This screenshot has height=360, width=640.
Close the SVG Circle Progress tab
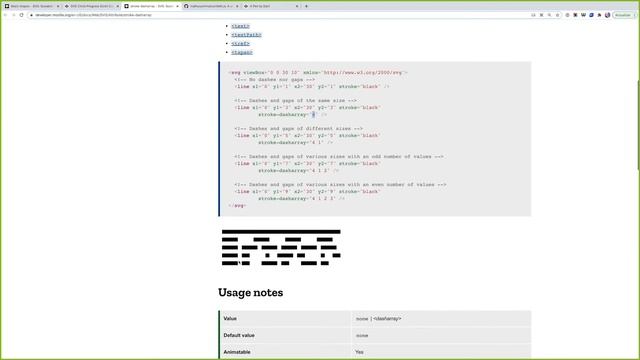coord(118,6)
